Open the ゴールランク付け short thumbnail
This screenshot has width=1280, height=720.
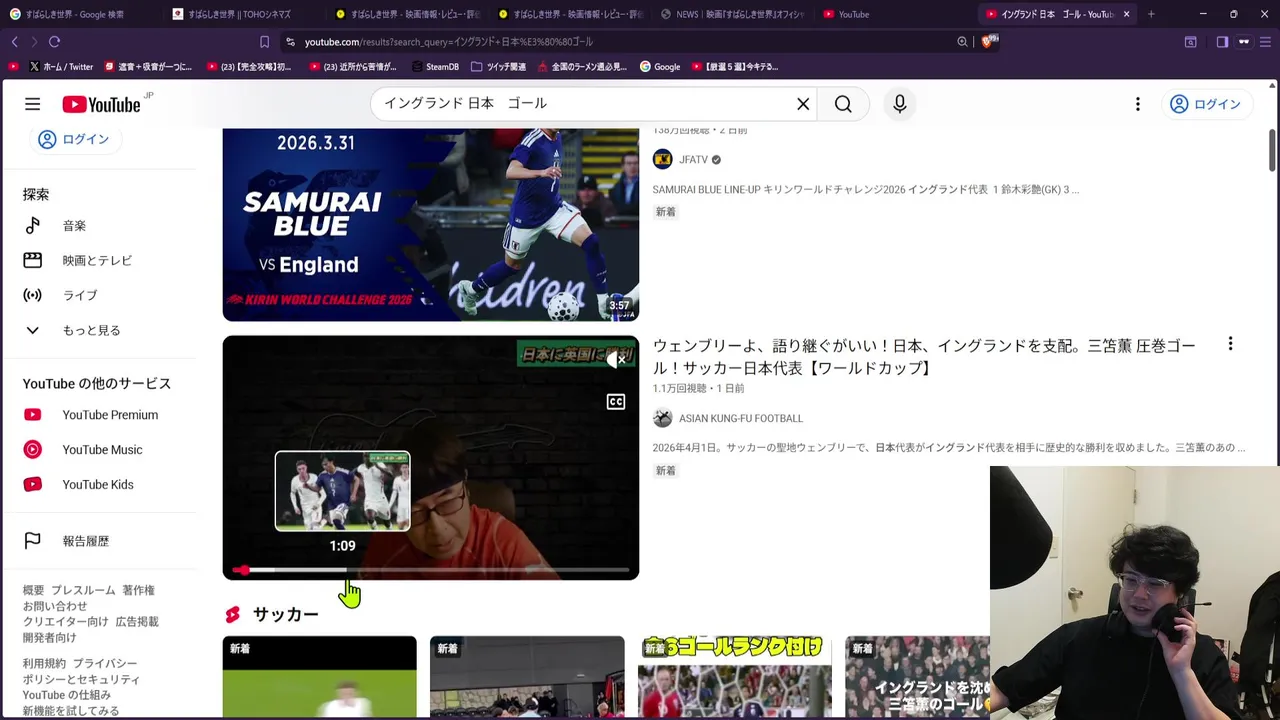coord(735,677)
